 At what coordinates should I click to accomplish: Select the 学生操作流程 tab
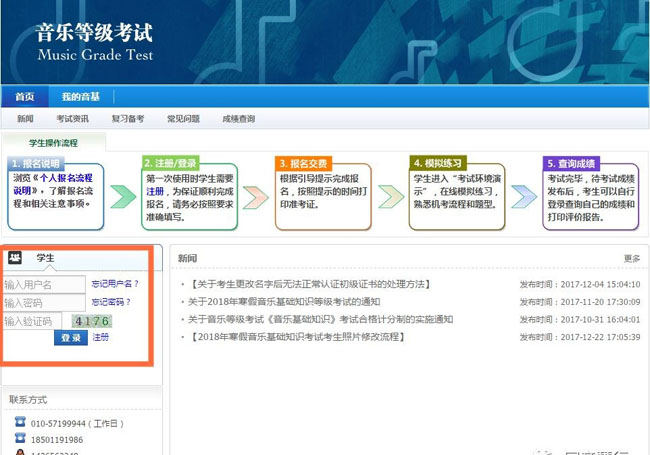(53, 143)
